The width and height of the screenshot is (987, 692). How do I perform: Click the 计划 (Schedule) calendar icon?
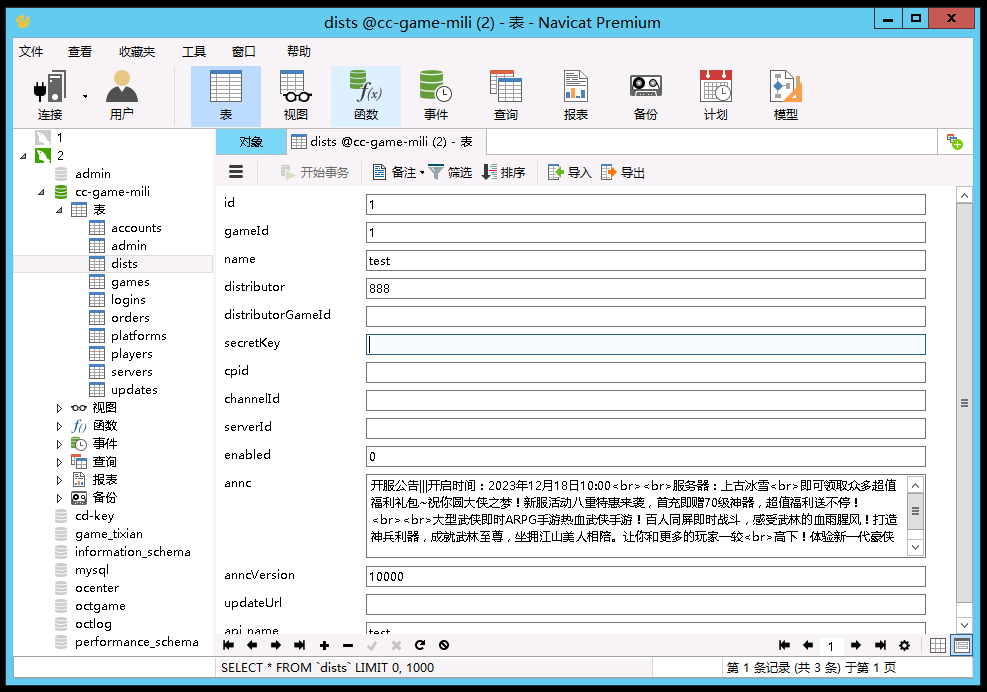715,96
